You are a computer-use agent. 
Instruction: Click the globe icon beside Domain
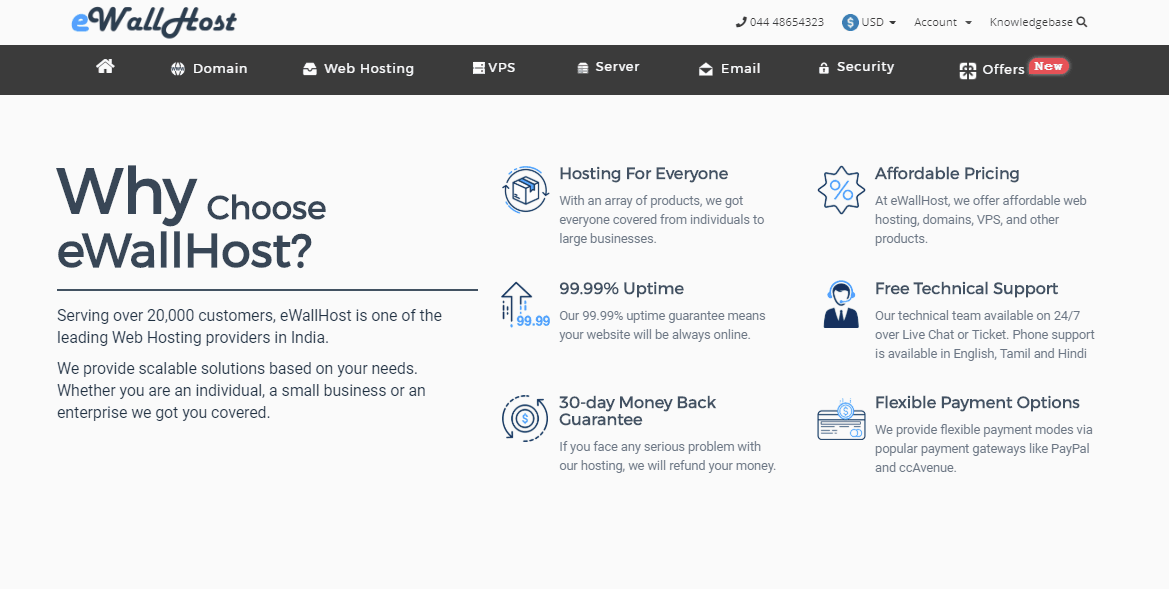click(x=177, y=69)
